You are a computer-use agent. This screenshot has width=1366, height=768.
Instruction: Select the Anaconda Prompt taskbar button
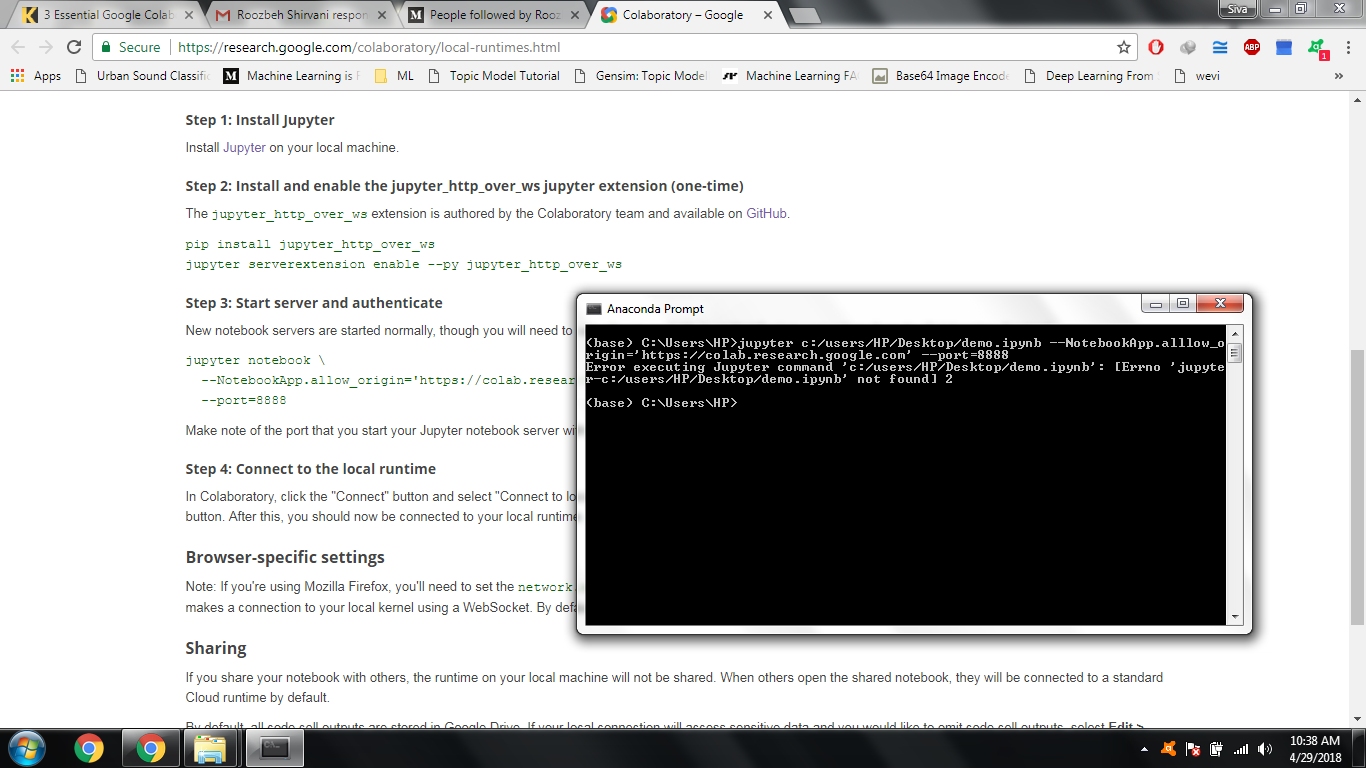[x=274, y=748]
